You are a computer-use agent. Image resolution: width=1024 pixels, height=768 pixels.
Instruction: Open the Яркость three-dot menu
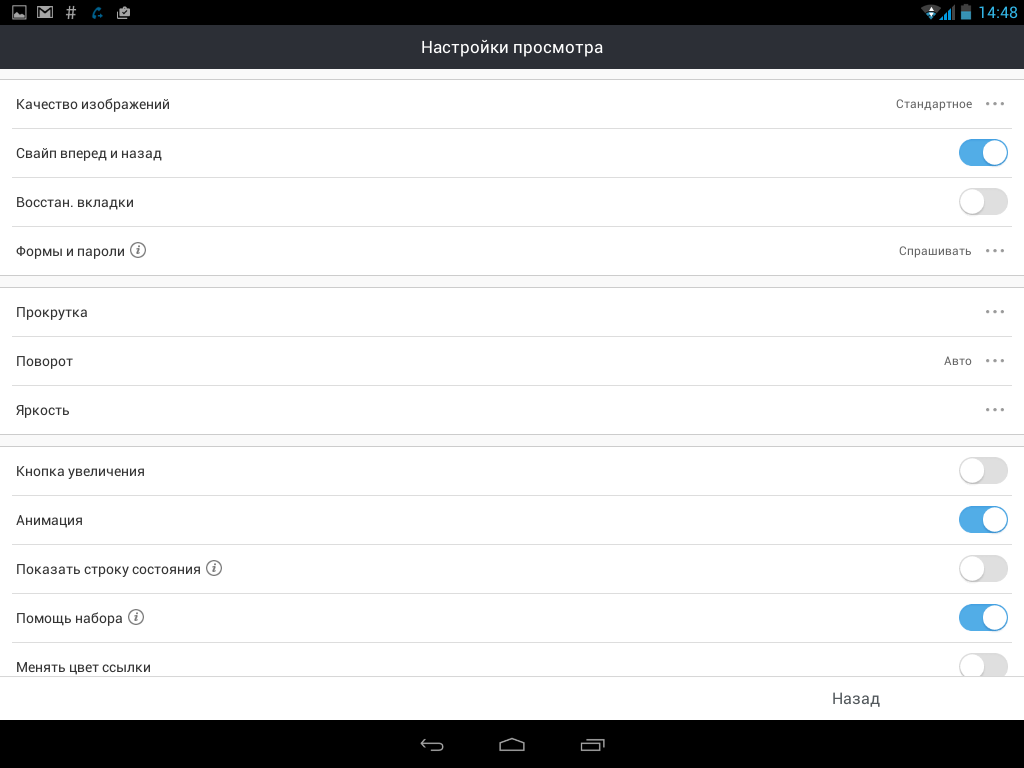point(995,409)
